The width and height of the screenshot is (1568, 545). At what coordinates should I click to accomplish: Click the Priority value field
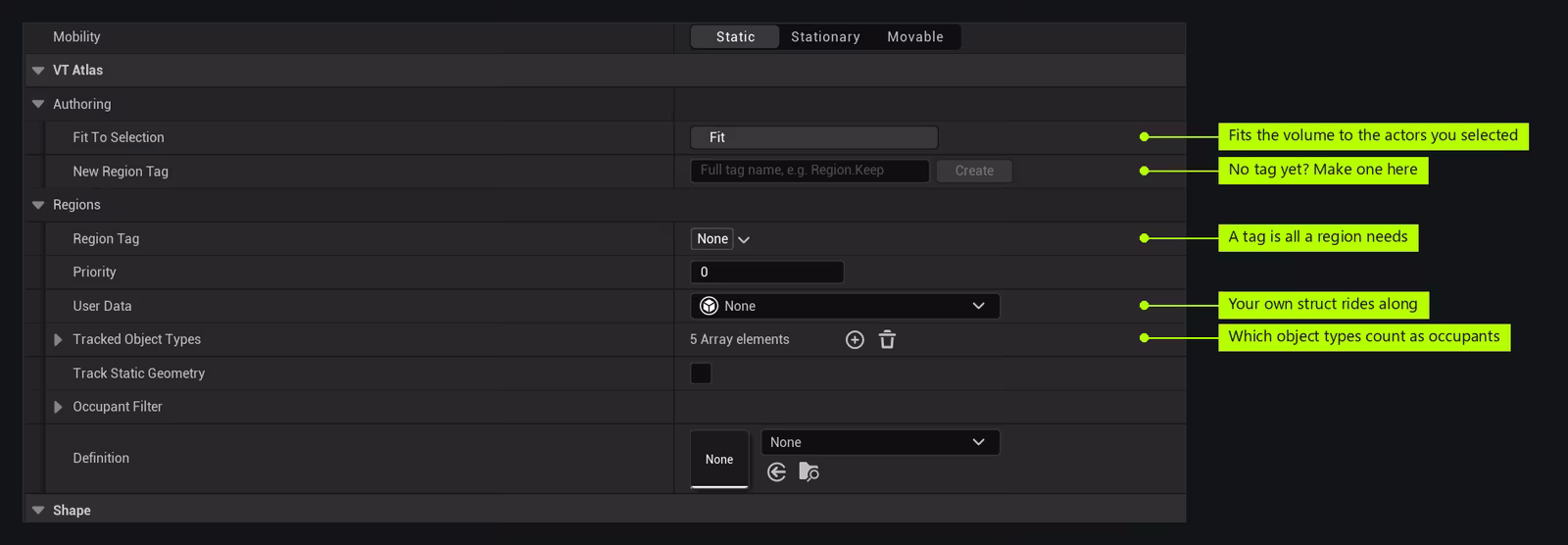[x=766, y=272]
